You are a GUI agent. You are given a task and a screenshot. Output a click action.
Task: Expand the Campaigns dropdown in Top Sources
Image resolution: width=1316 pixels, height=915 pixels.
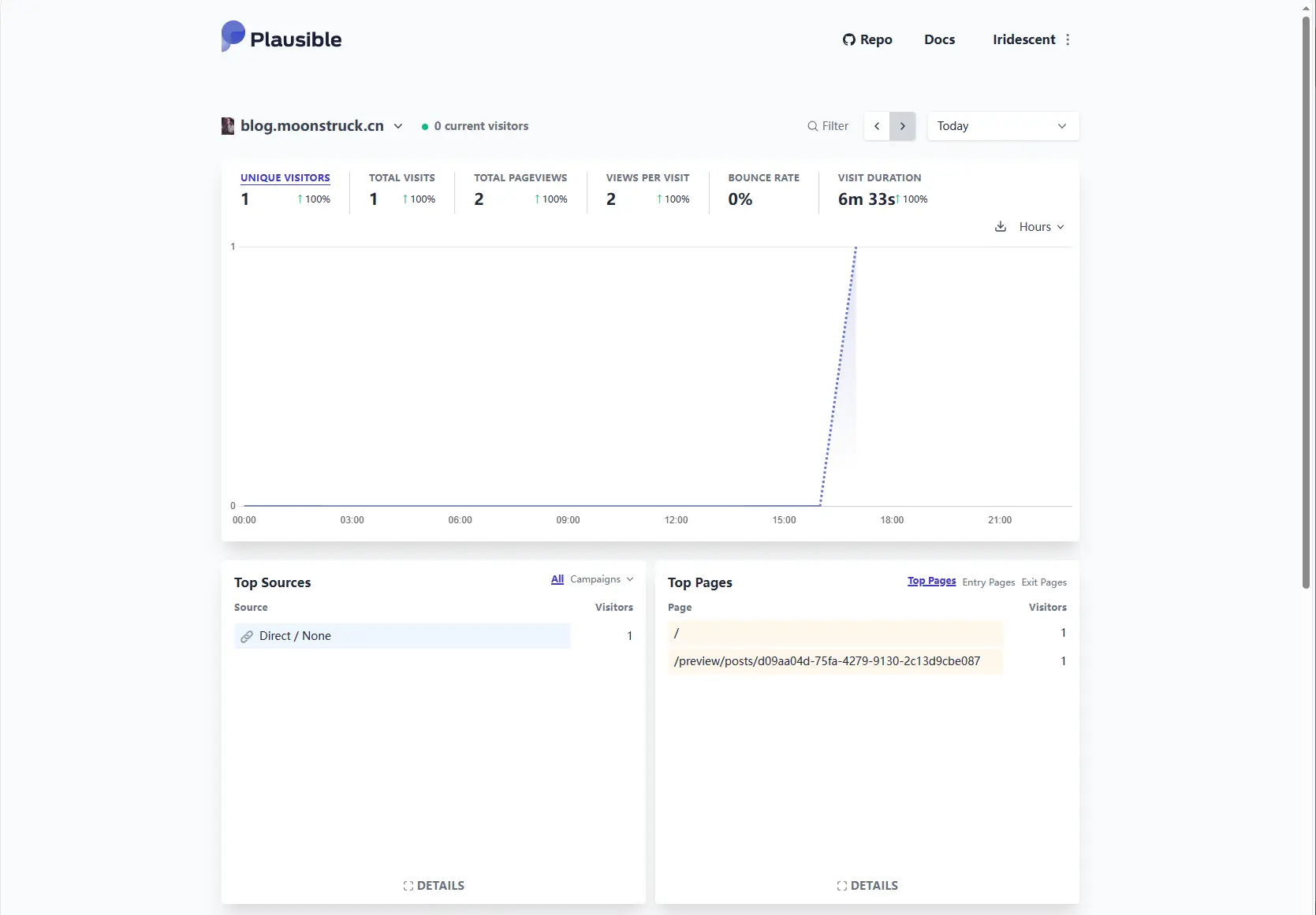tap(602, 579)
